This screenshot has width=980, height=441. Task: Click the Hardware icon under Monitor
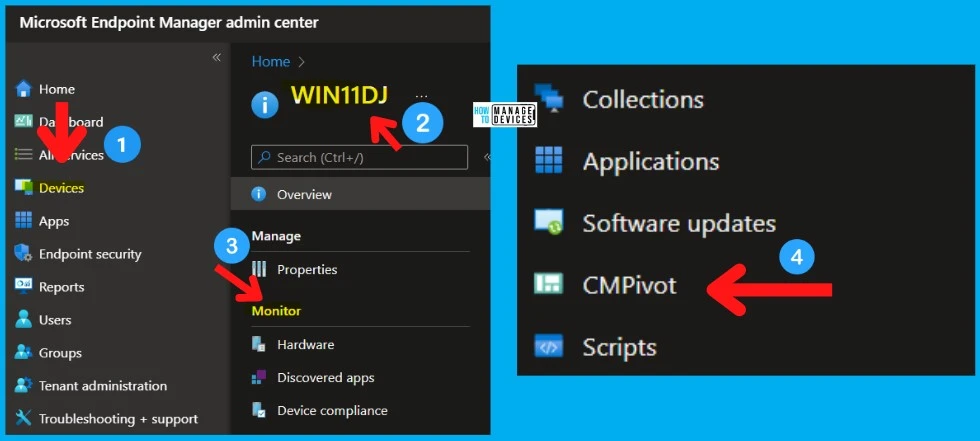click(259, 344)
